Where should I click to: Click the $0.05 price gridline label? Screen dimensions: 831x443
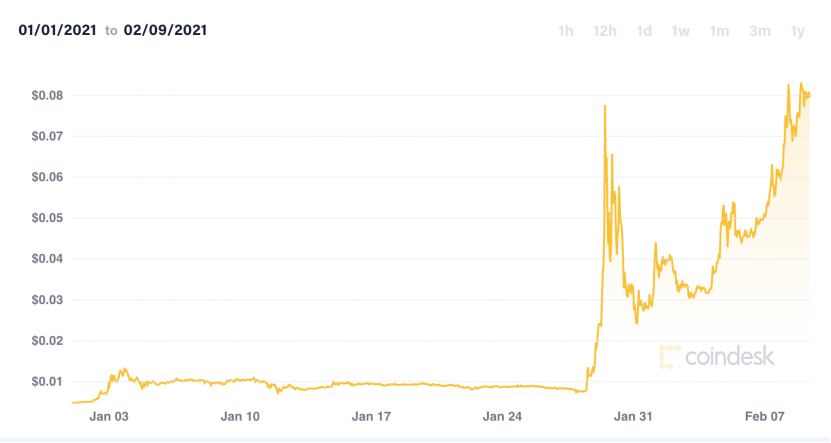pos(47,218)
